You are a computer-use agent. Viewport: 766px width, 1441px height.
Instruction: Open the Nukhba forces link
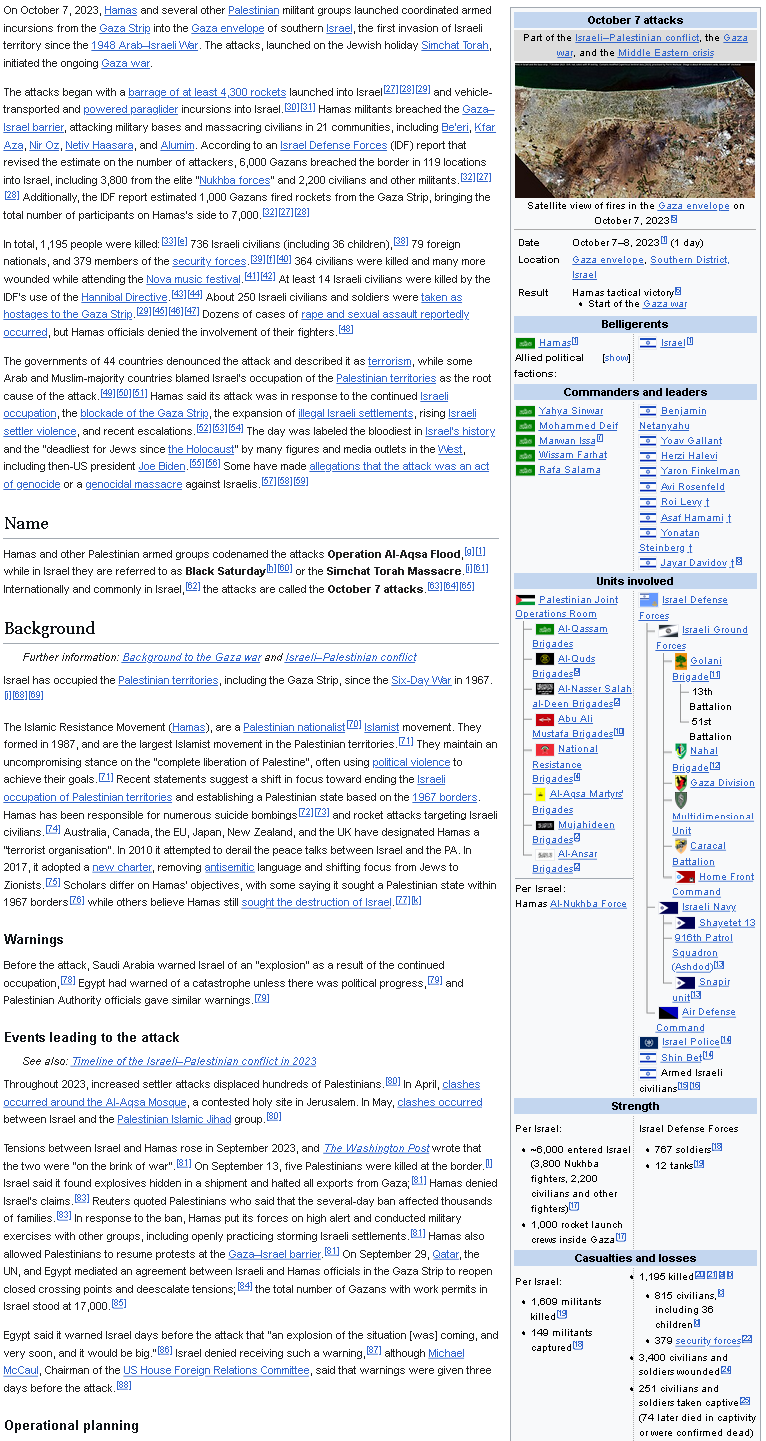coord(235,180)
